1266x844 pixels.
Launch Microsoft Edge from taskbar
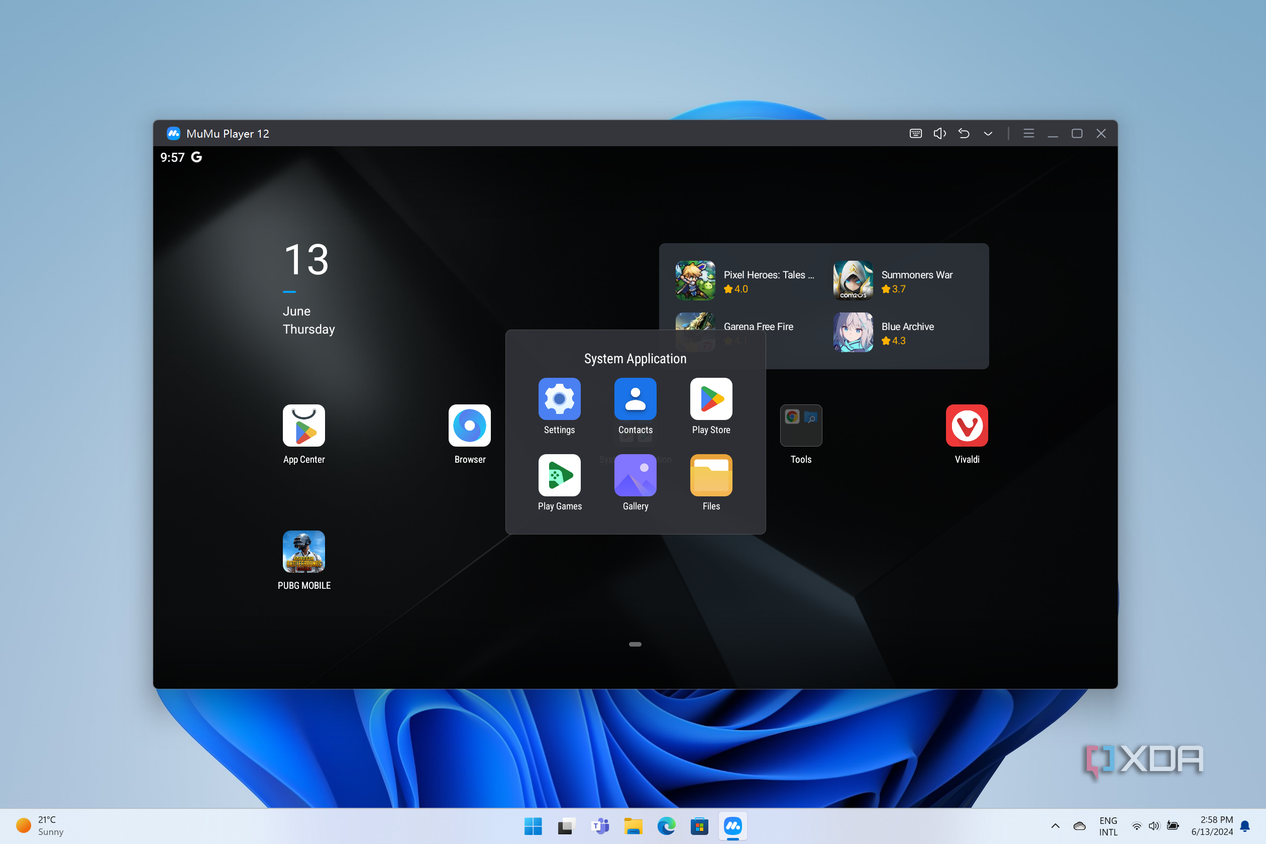(x=666, y=826)
